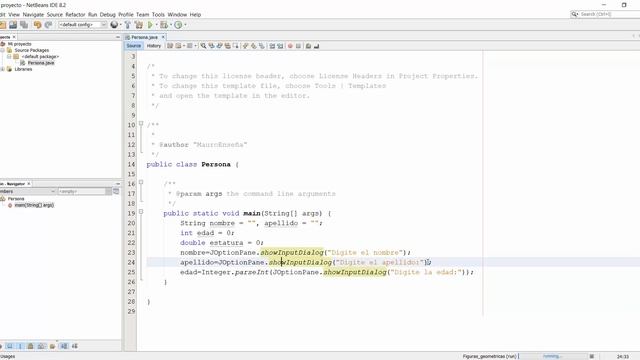The width and height of the screenshot is (640, 360).
Task: Close the Persona.java editor tab
Action: click(163, 37)
